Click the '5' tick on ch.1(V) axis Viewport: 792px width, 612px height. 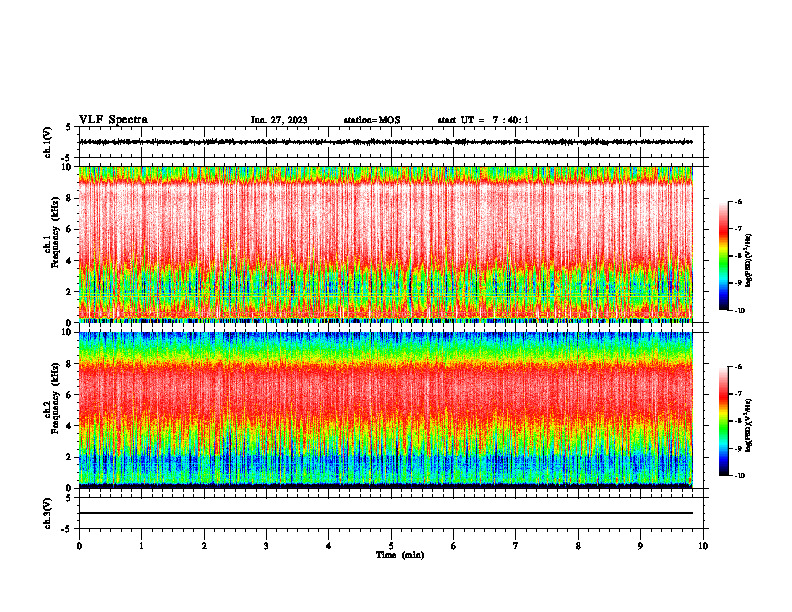[69, 127]
